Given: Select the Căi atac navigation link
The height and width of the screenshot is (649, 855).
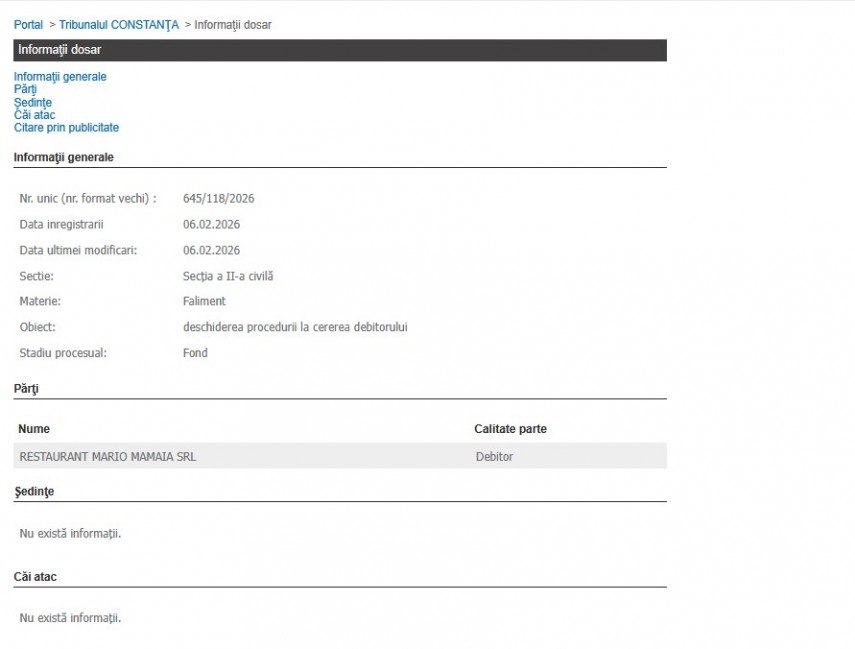Looking at the screenshot, I should [34, 115].
